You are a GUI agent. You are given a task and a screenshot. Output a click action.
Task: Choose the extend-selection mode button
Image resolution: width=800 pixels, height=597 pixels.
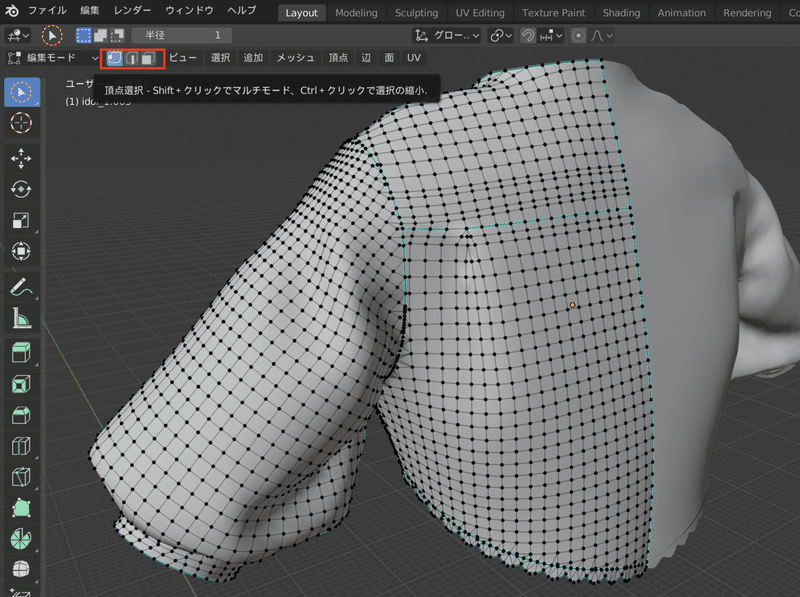click(x=101, y=35)
